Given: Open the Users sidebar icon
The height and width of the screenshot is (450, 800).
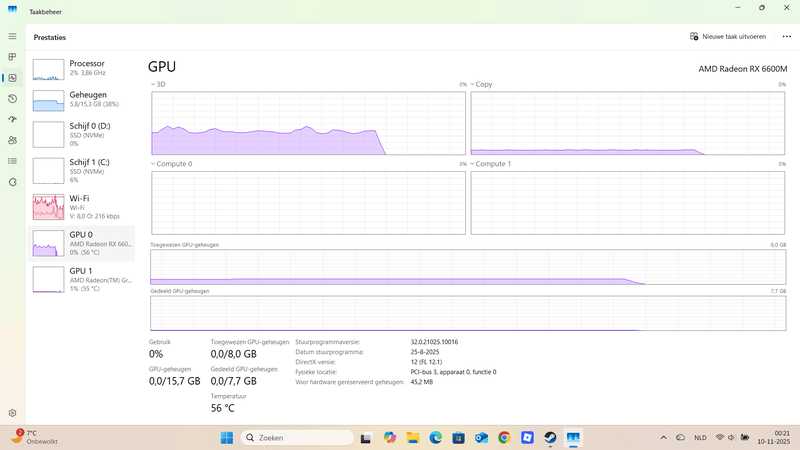Looking at the screenshot, I should pyautogui.click(x=13, y=140).
